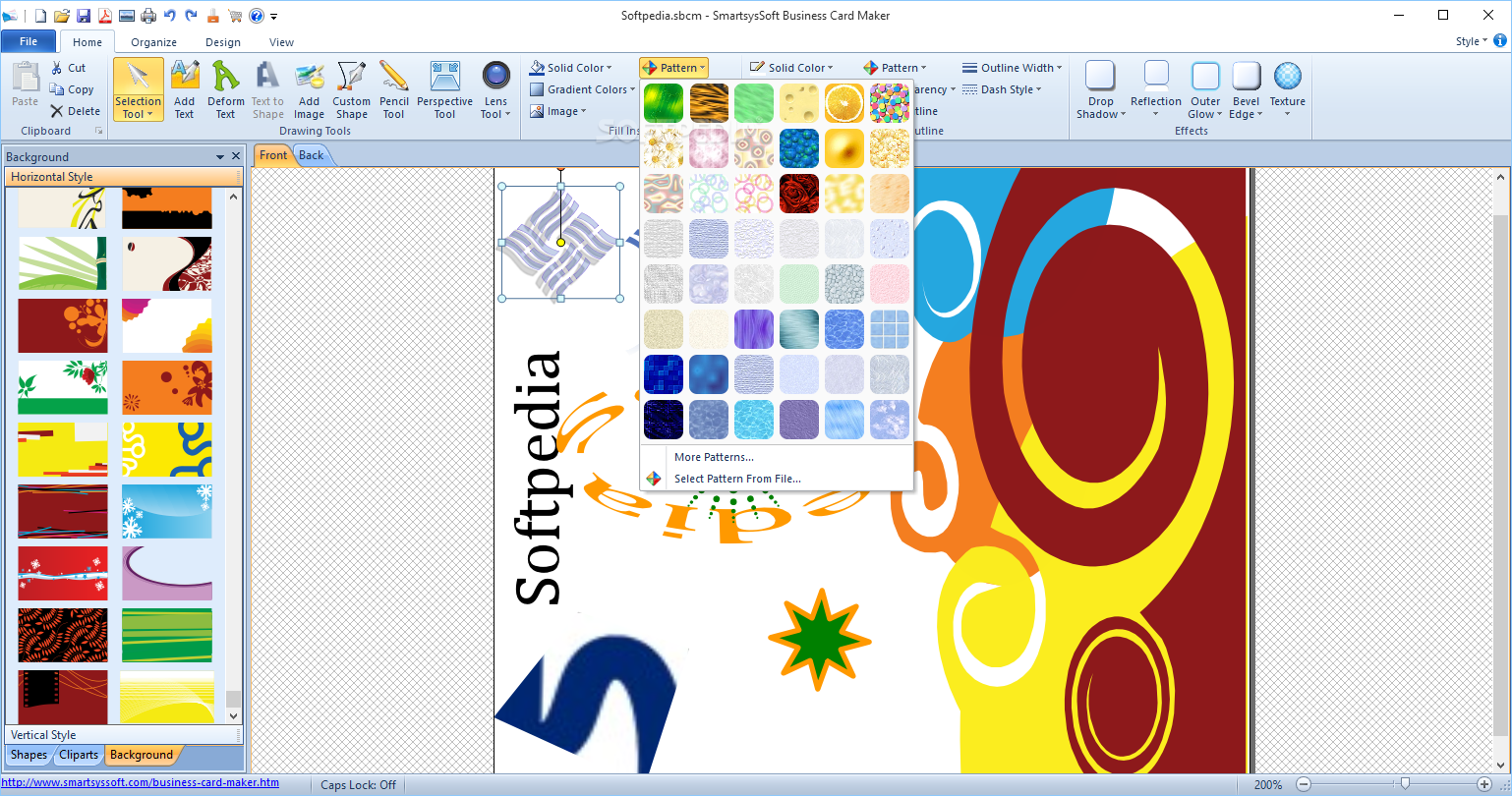
Task: Pick the Pencil Tool
Action: coord(393,88)
